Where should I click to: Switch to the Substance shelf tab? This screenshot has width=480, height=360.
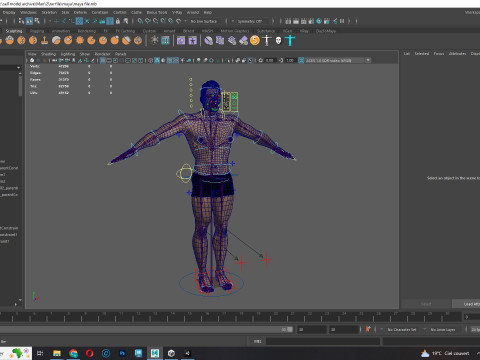tap(266, 31)
